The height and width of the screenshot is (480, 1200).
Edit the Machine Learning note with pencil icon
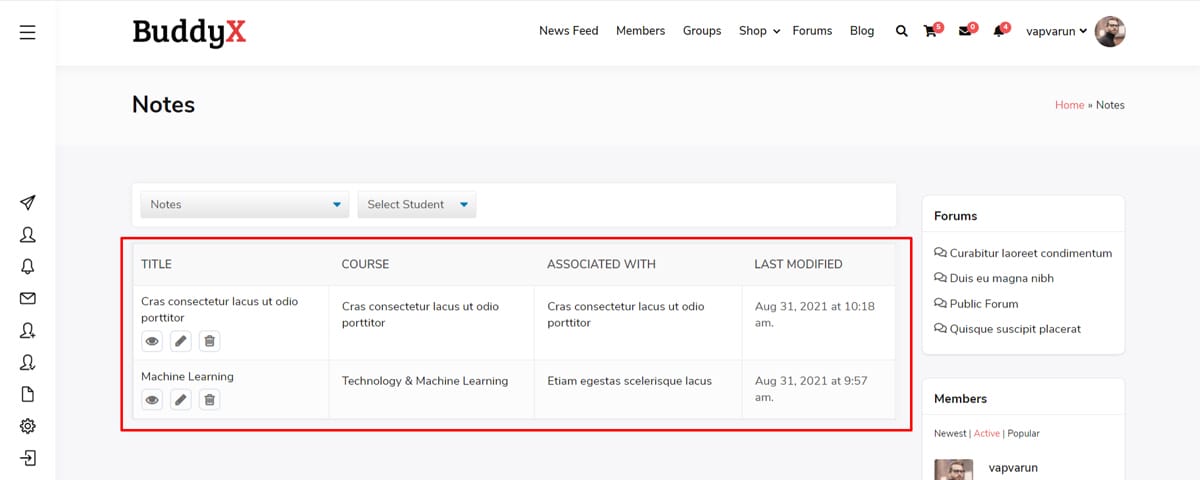coord(180,400)
